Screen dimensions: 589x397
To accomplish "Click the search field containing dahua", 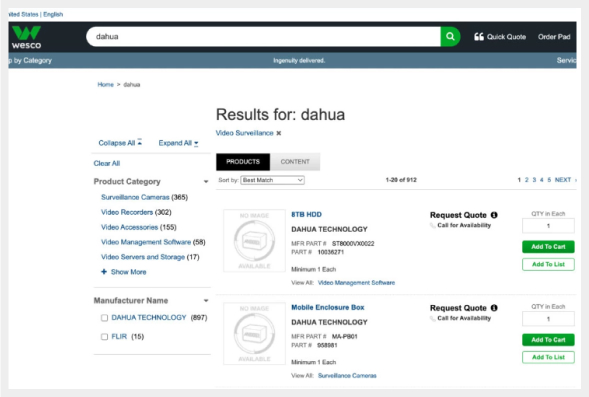I will click(x=263, y=36).
